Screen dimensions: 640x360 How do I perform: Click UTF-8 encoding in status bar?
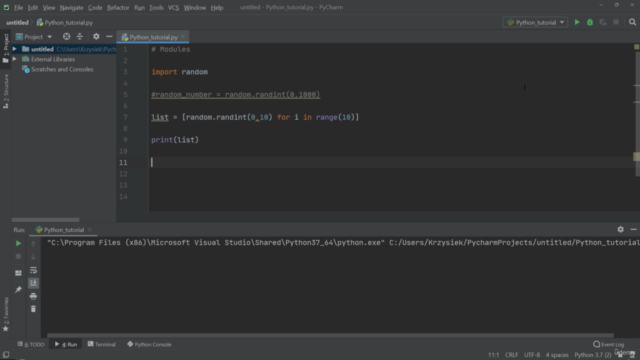pyautogui.click(x=532, y=355)
